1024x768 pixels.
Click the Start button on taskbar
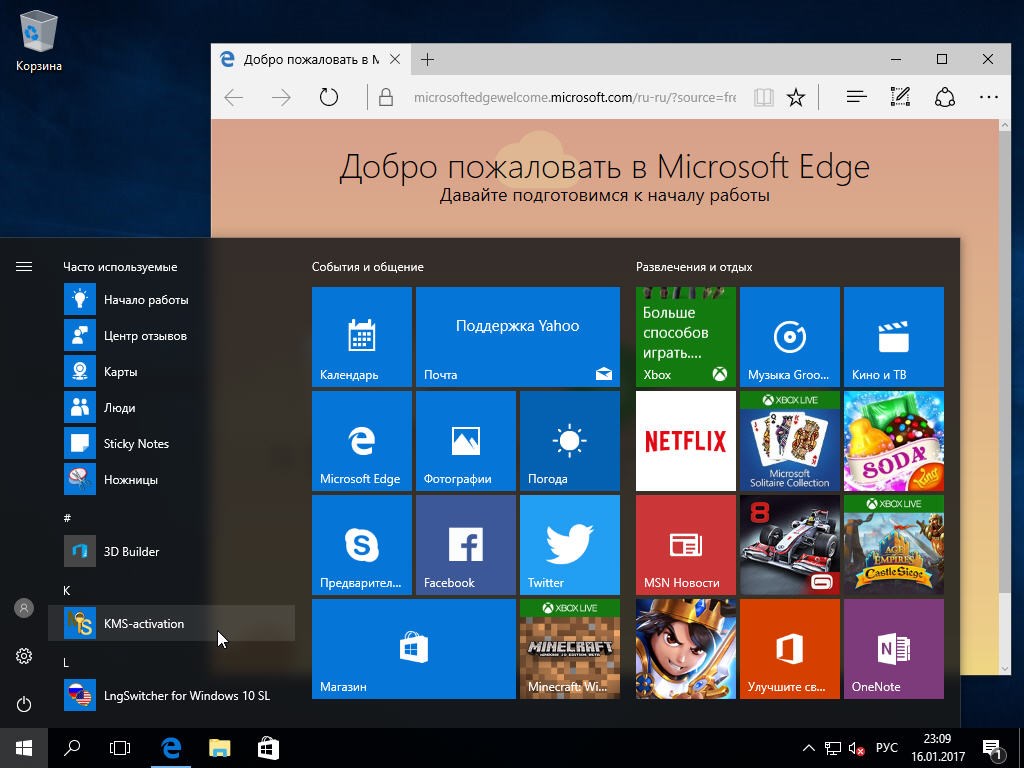pos(24,748)
